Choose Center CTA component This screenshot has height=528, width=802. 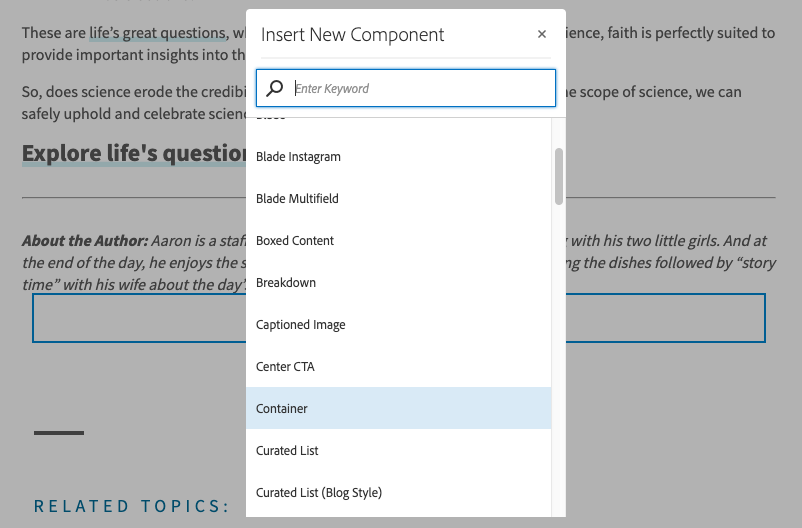(x=285, y=367)
